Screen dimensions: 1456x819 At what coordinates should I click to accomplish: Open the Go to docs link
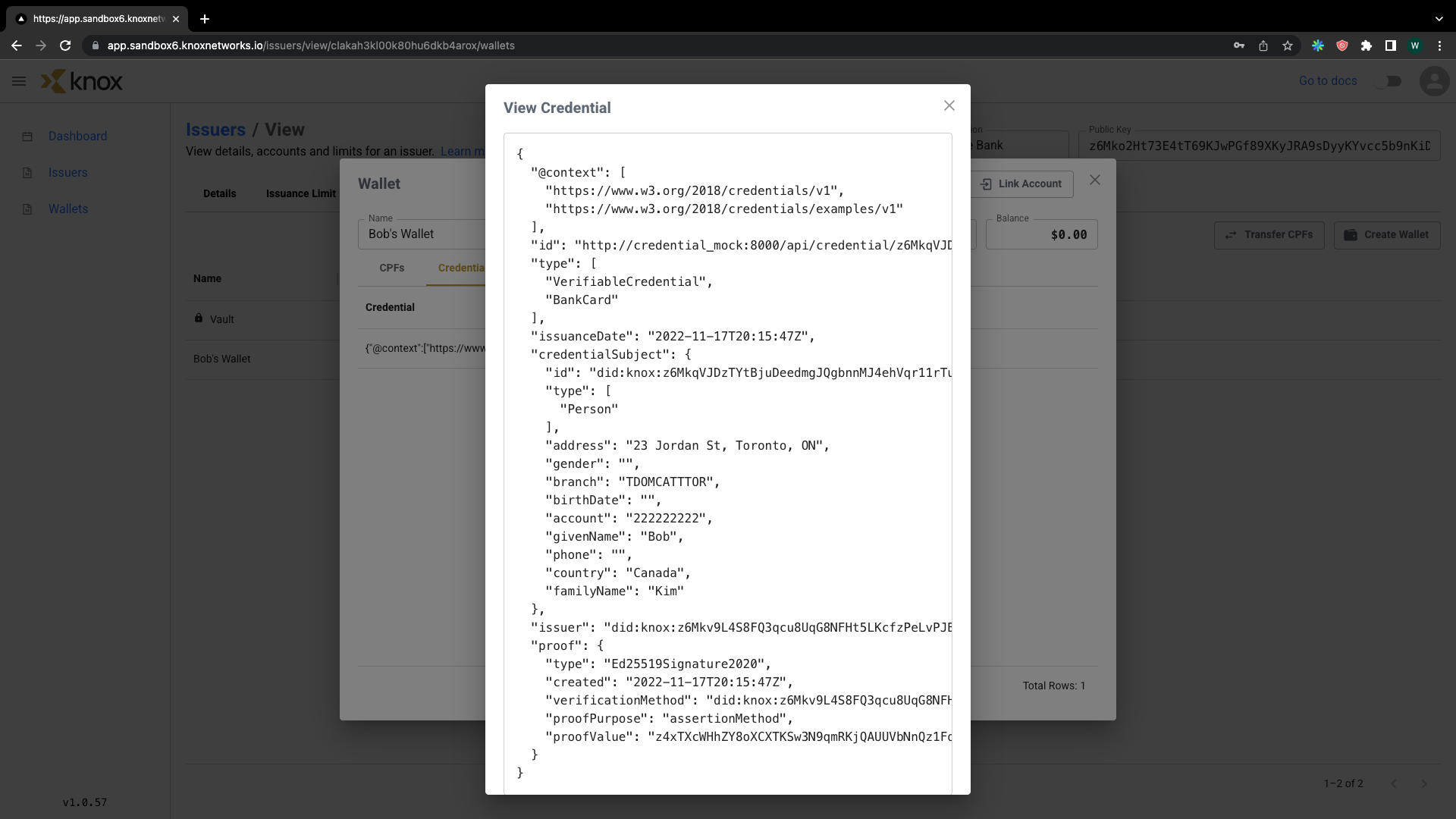(1328, 81)
